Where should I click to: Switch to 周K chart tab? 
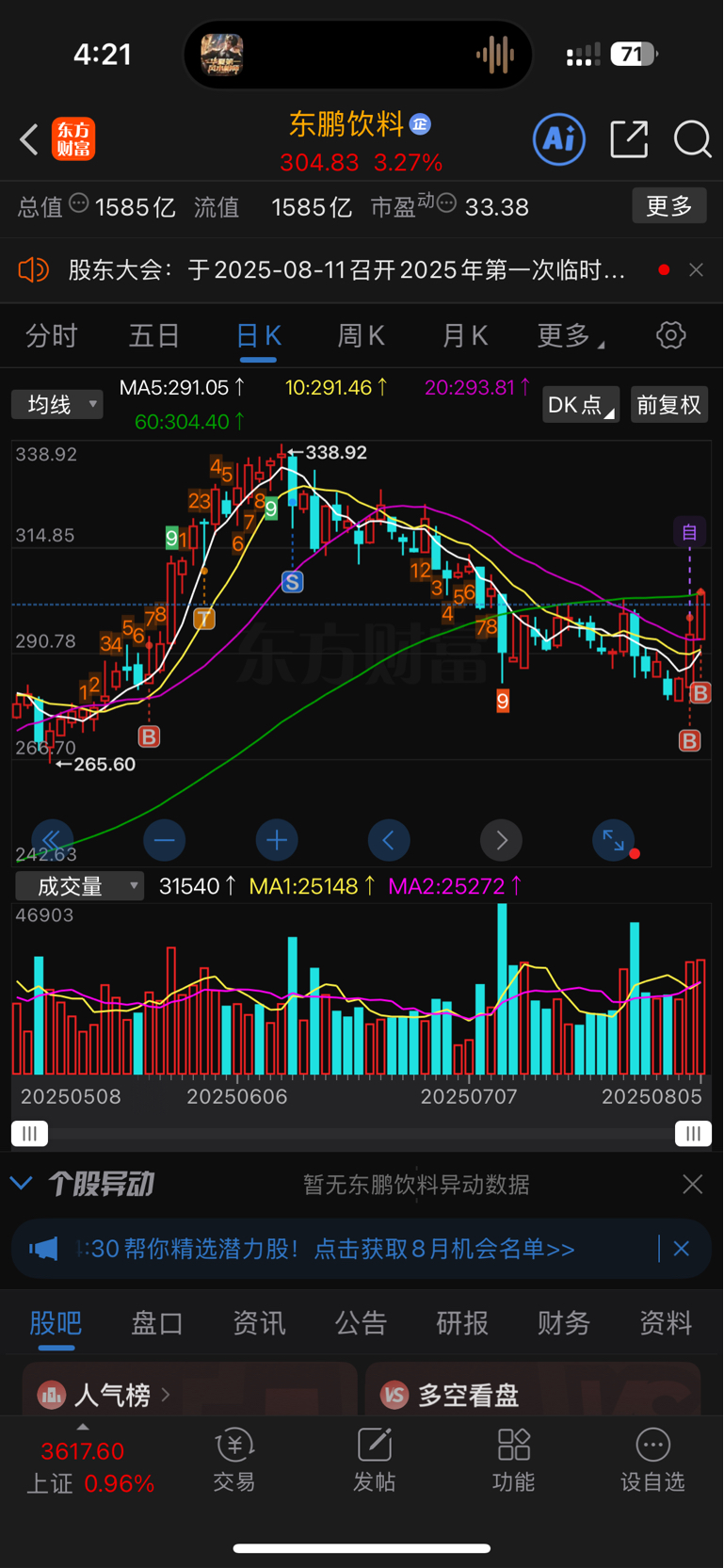coord(362,335)
